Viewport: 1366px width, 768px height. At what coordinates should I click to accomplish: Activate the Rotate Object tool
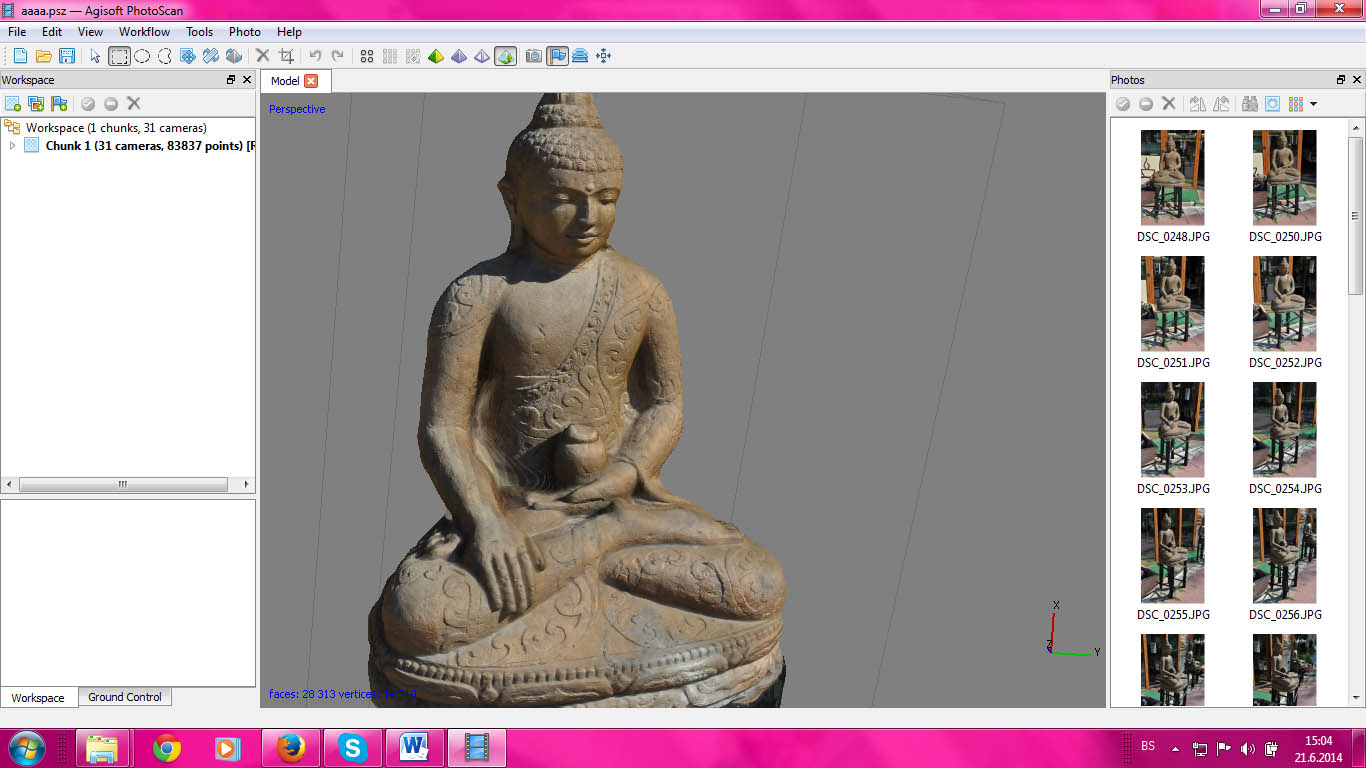234,56
